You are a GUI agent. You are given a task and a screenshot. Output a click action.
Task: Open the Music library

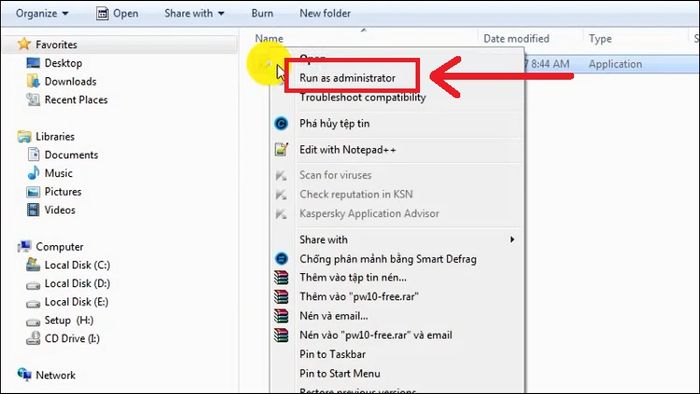58,173
